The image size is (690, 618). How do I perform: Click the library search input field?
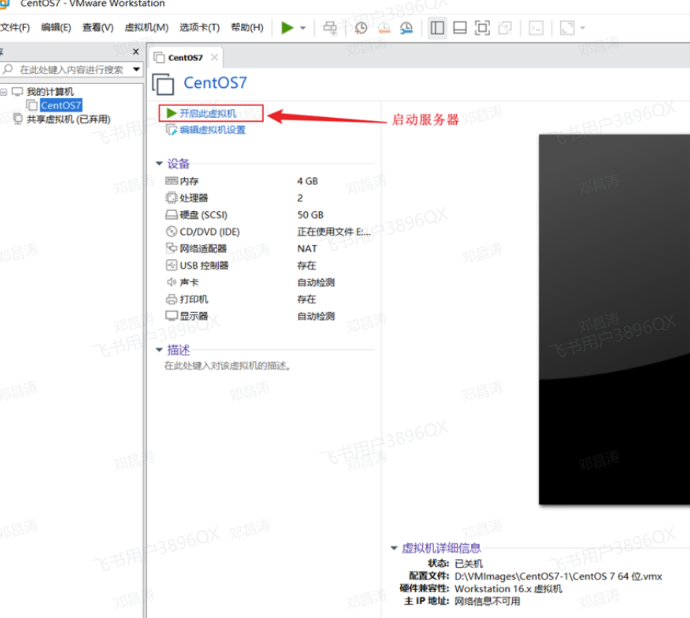71,70
